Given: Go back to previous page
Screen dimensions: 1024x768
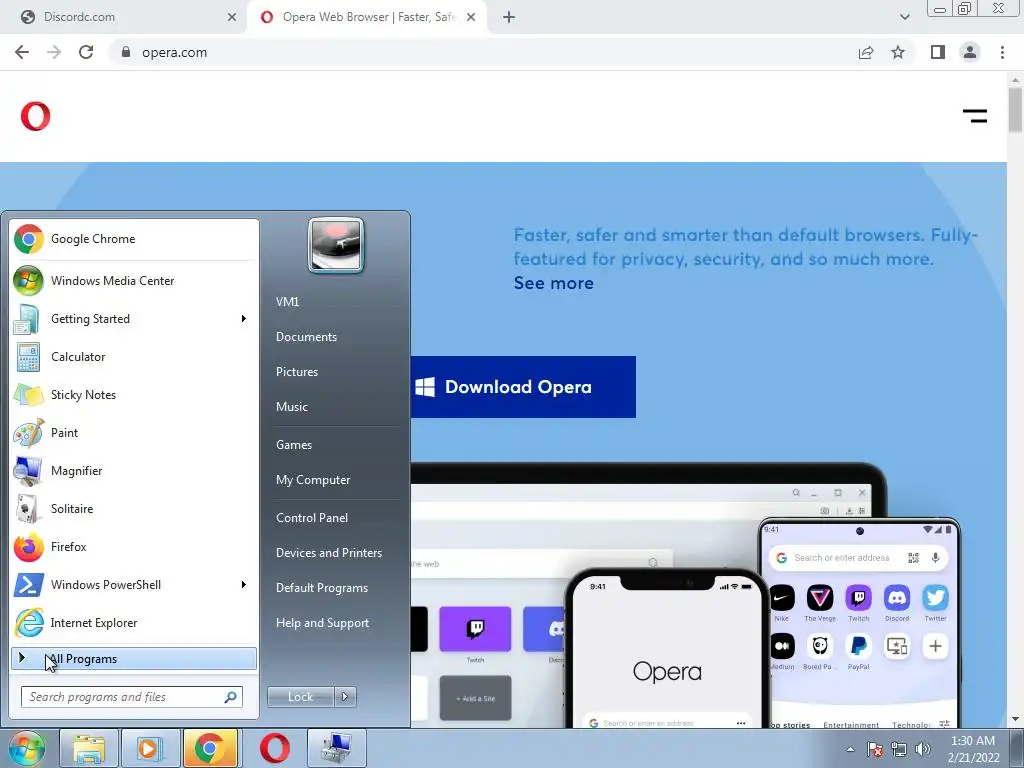Looking at the screenshot, I should [x=22, y=52].
